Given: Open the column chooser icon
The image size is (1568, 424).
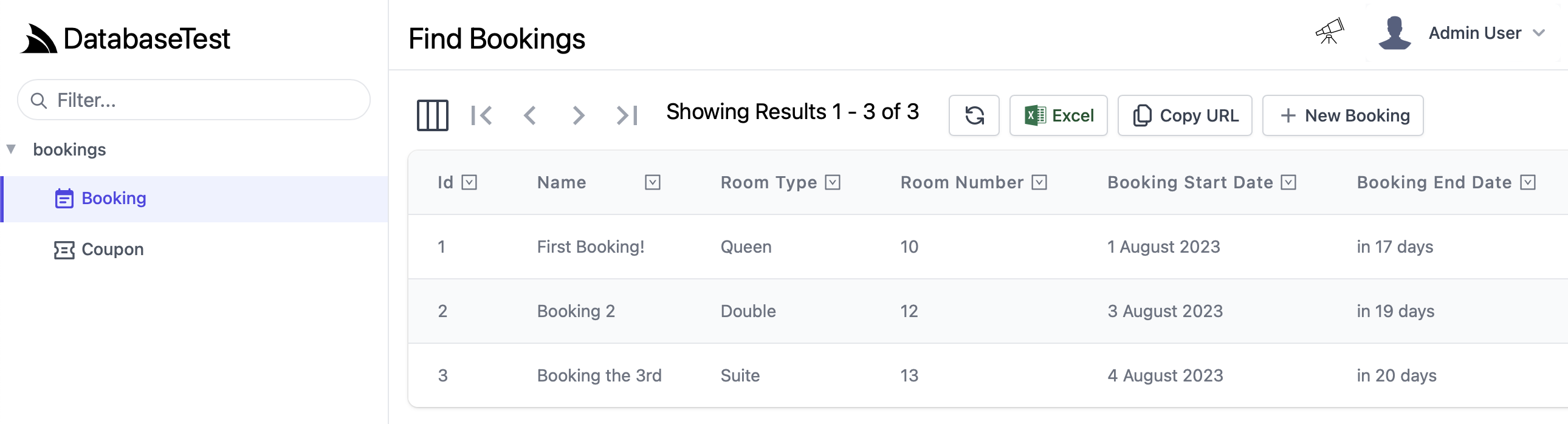Looking at the screenshot, I should click(432, 115).
